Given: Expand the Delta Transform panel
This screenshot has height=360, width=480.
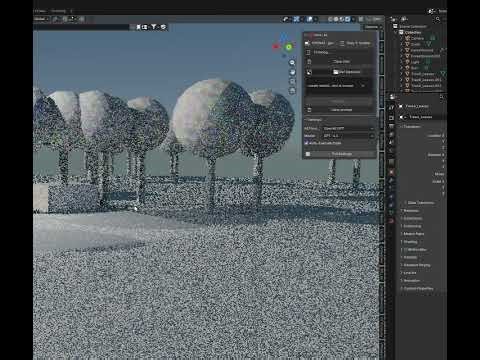Looking at the screenshot, I should (x=421, y=203).
